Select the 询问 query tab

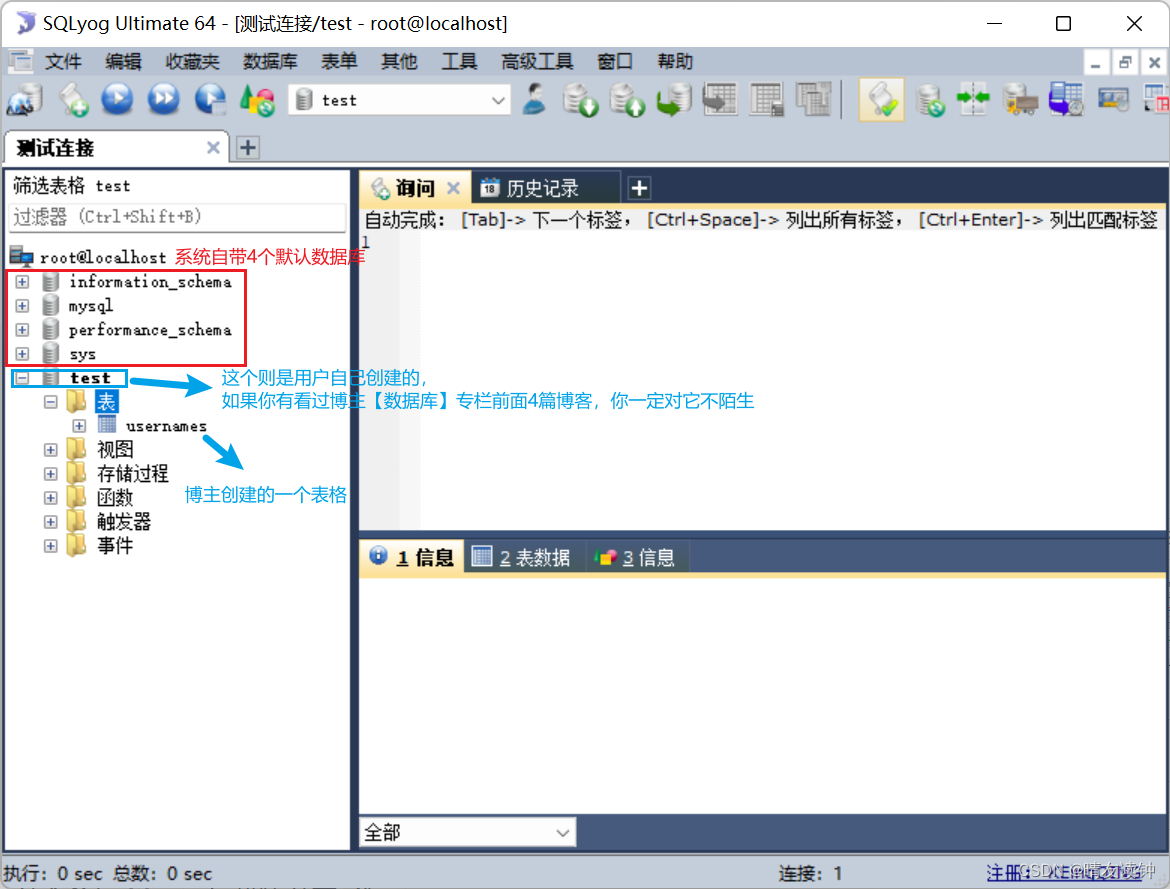415,188
